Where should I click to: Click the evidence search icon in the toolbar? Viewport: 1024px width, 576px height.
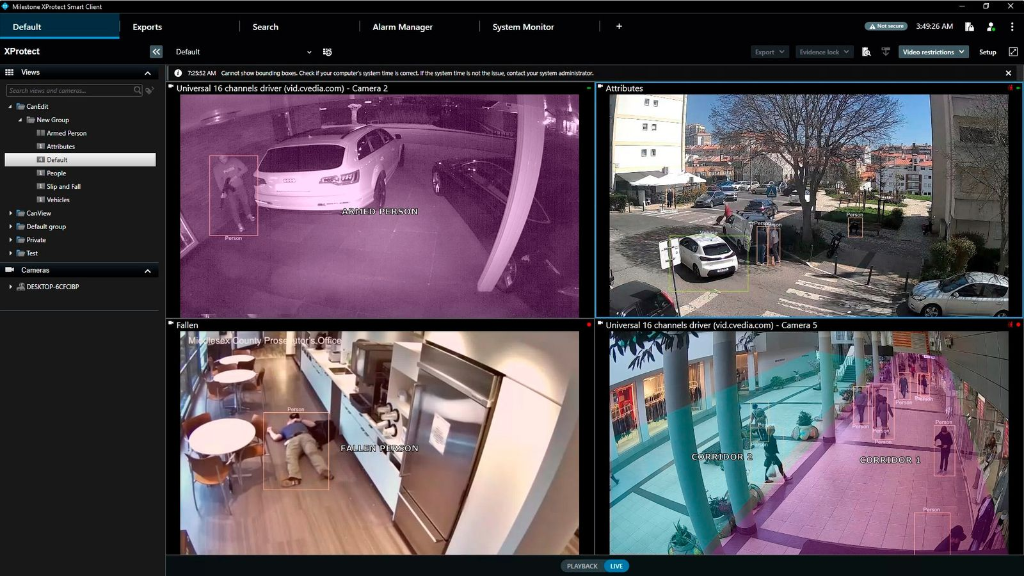click(x=865, y=50)
